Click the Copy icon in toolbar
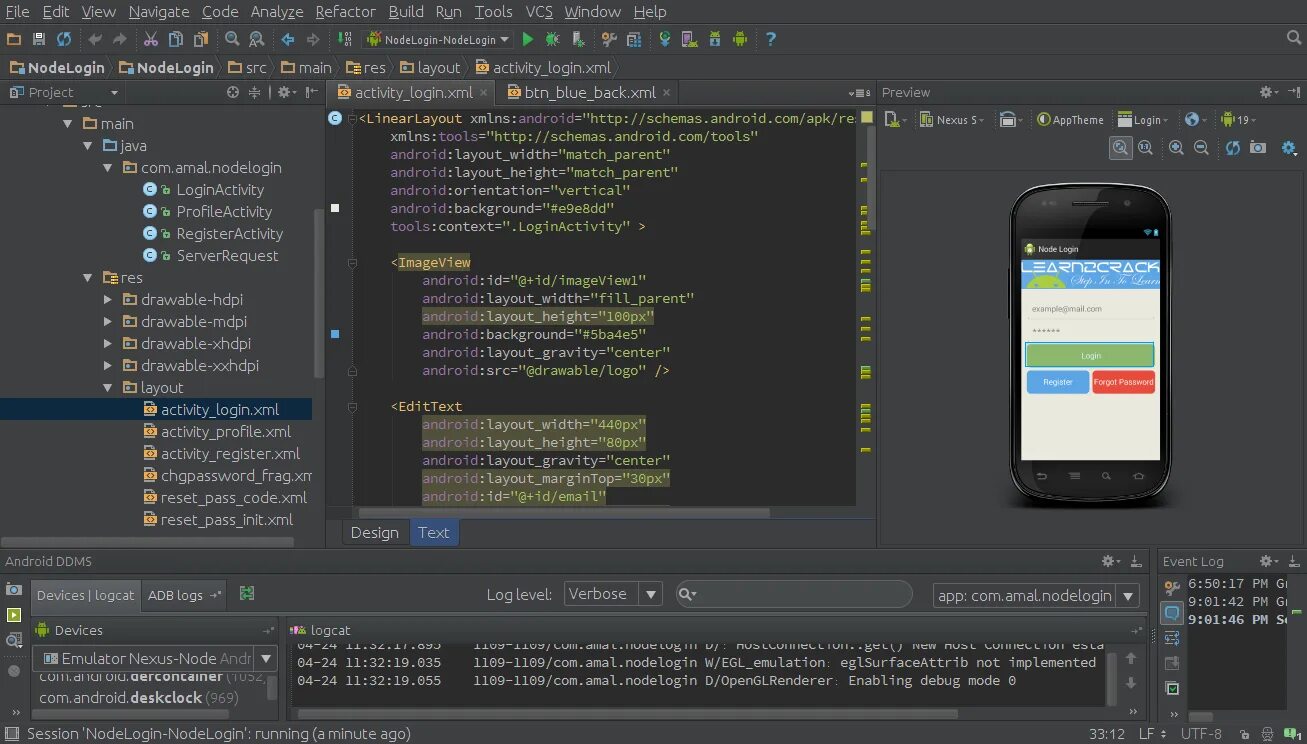1307x744 pixels. [176, 39]
